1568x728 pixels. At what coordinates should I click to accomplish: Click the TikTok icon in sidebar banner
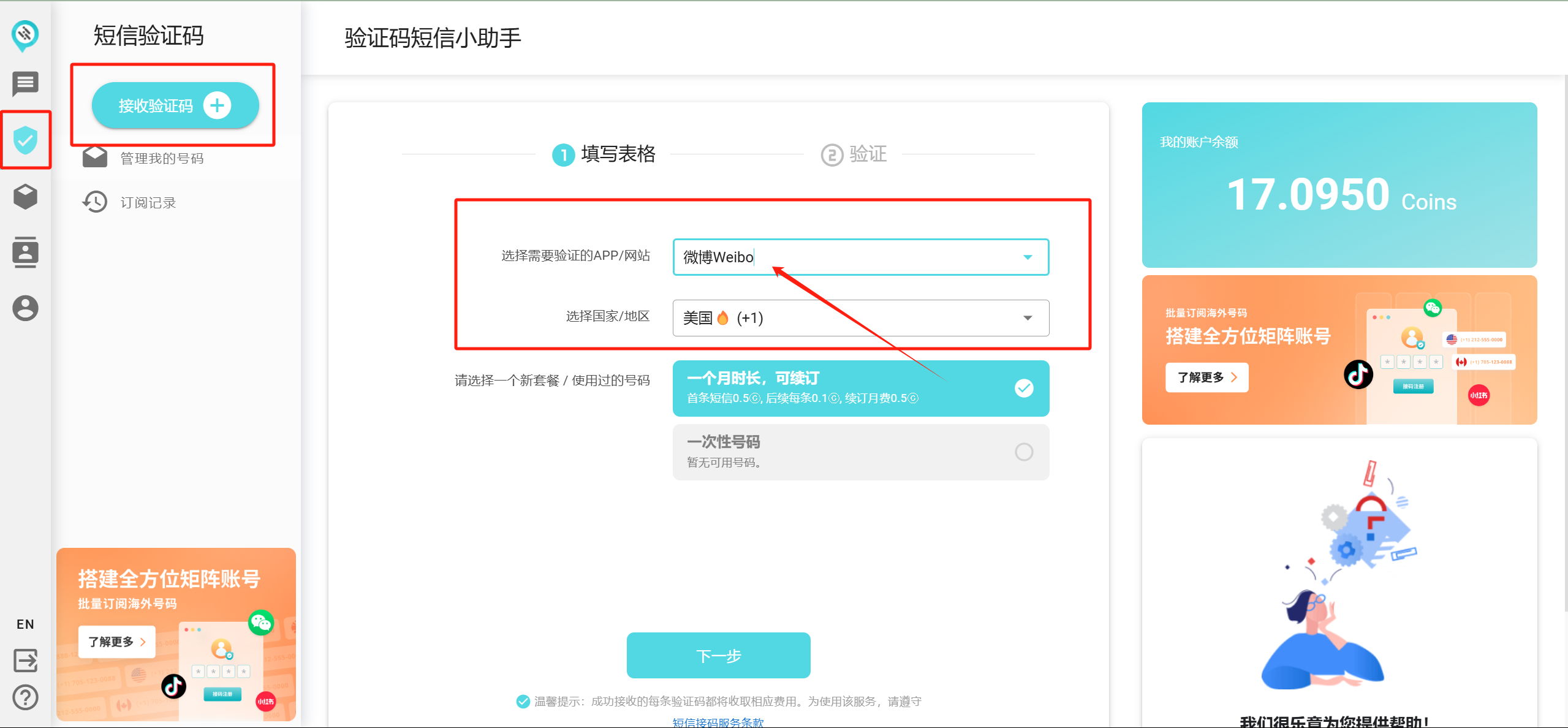point(173,686)
